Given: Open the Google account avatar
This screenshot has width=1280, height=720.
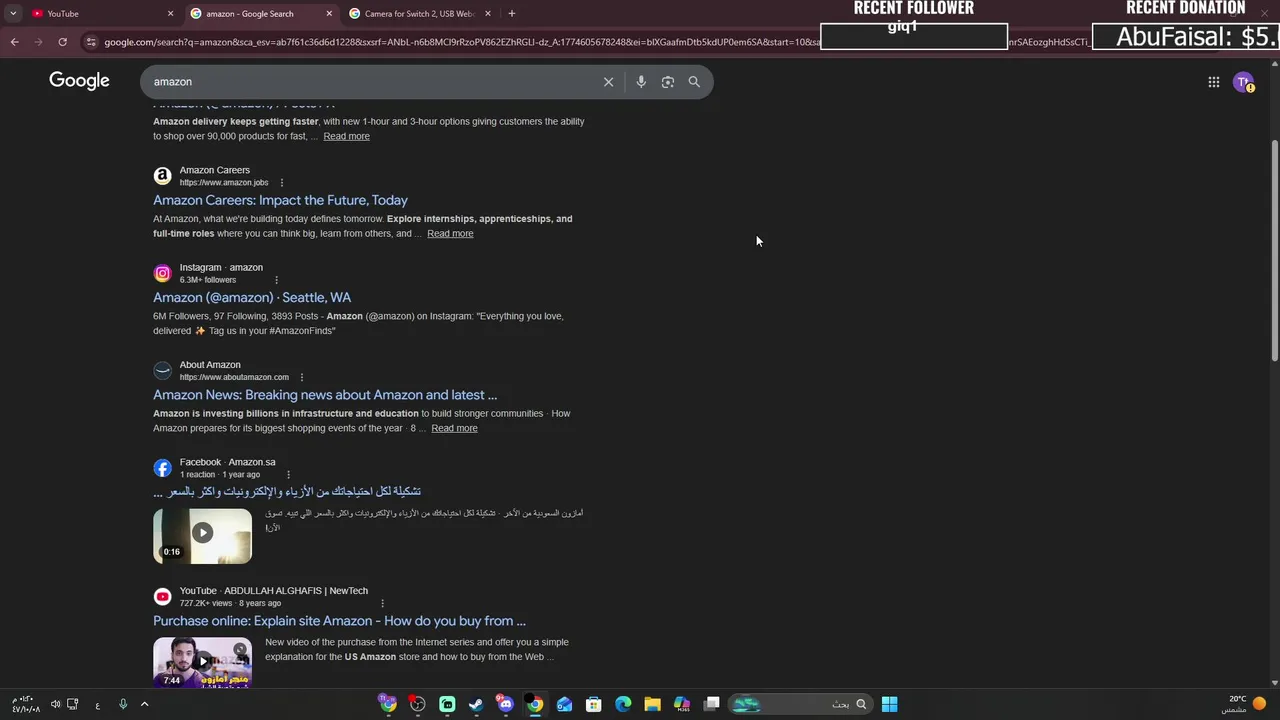Looking at the screenshot, I should (x=1243, y=82).
